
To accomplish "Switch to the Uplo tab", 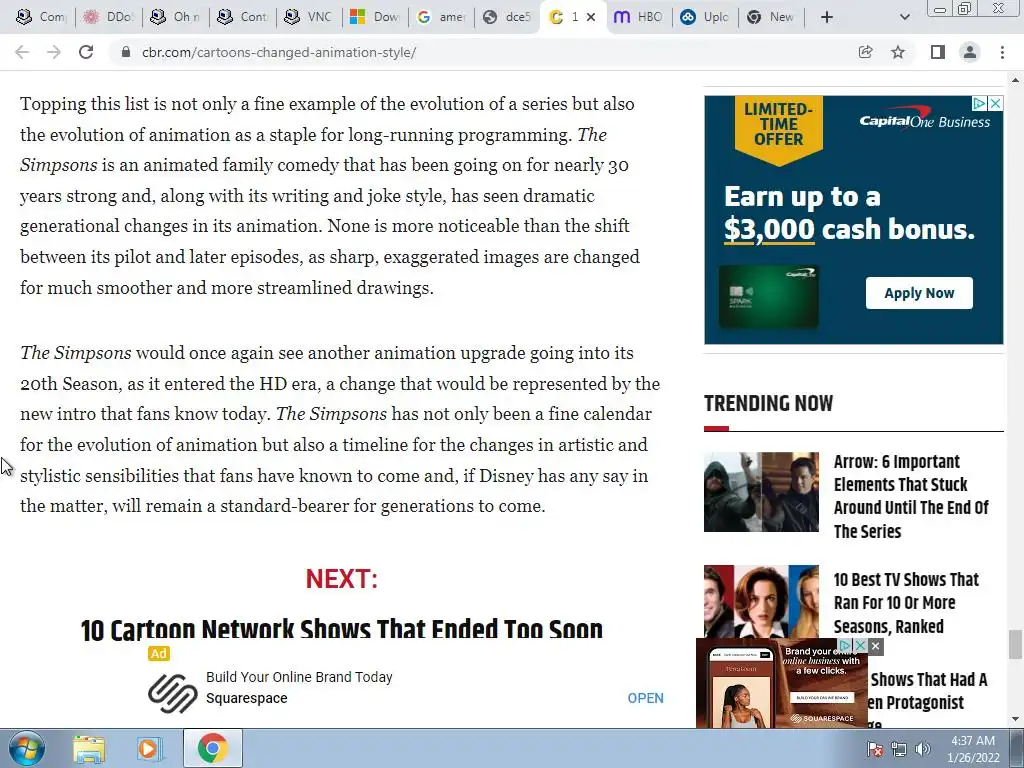I will tap(704, 17).
